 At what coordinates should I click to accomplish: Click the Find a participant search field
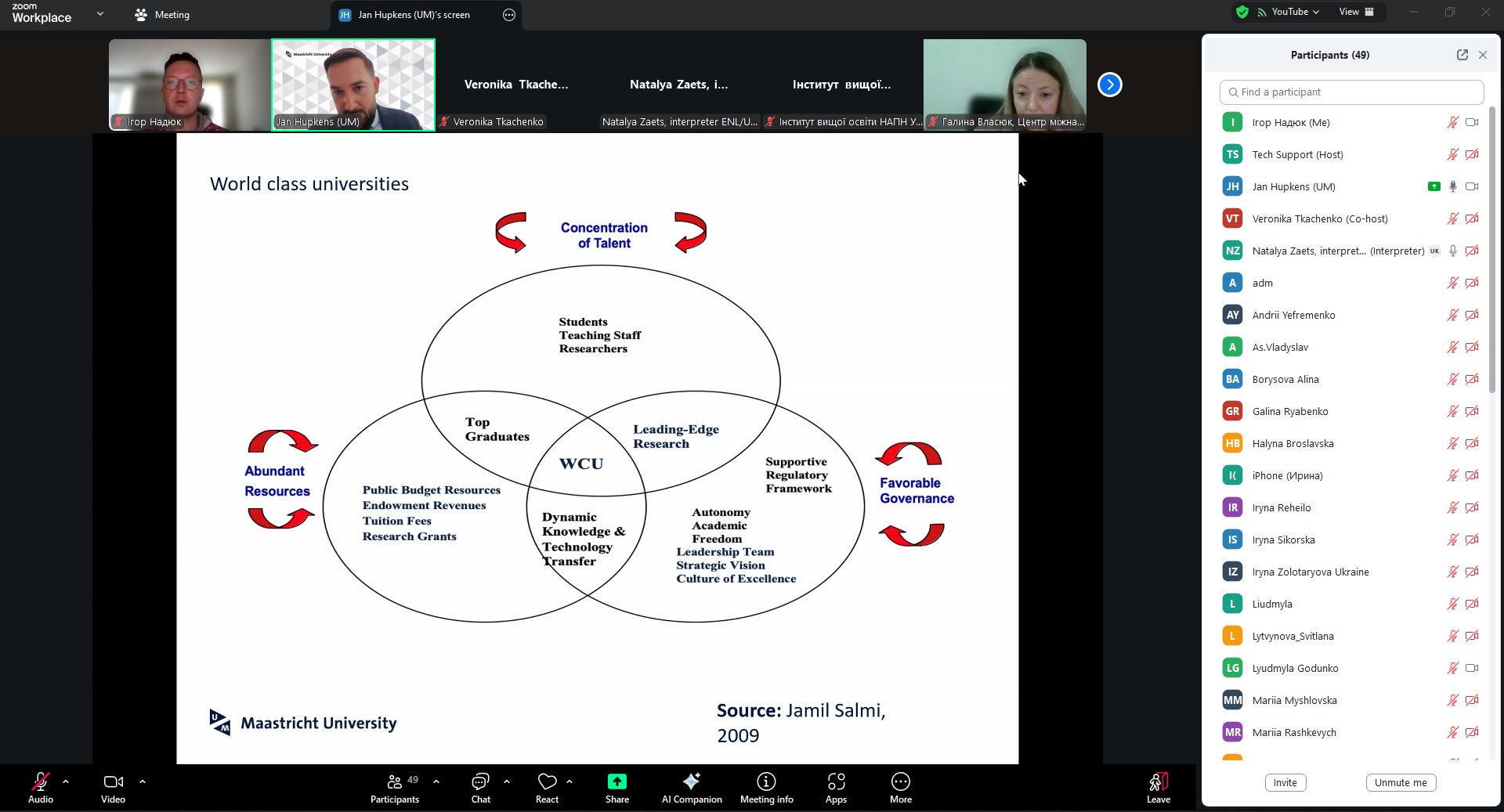coord(1351,92)
